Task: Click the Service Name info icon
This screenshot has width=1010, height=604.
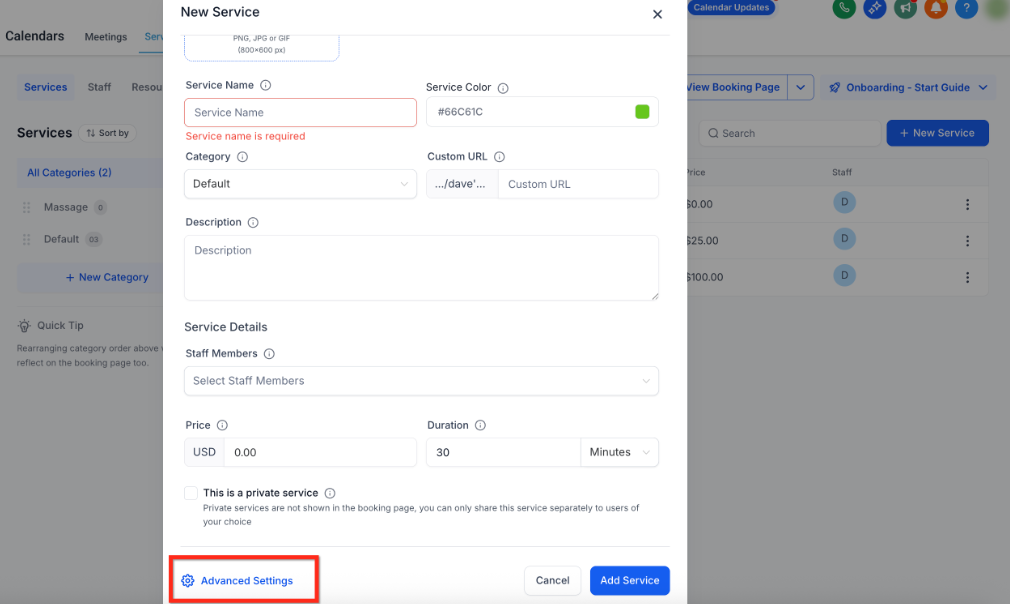Action: [266, 86]
